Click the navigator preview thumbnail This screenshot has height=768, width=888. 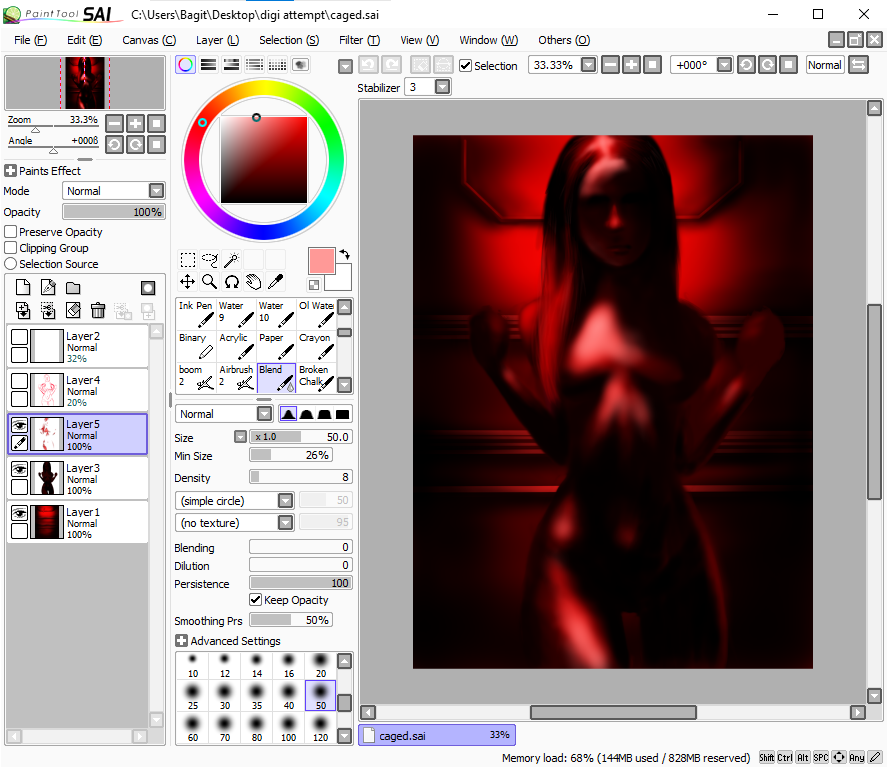click(85, 83)
